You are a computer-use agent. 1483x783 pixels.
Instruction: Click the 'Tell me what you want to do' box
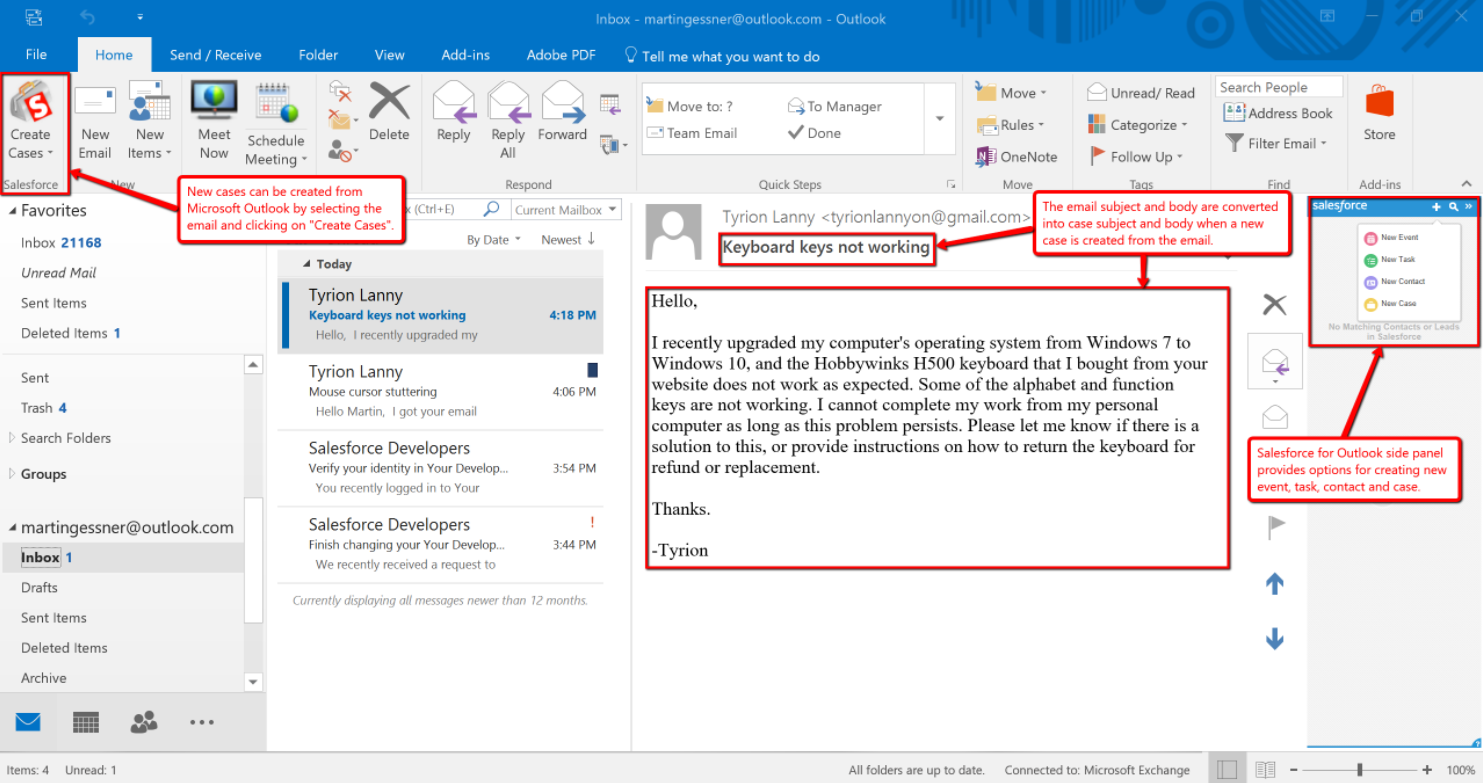(x=722, y=56)
